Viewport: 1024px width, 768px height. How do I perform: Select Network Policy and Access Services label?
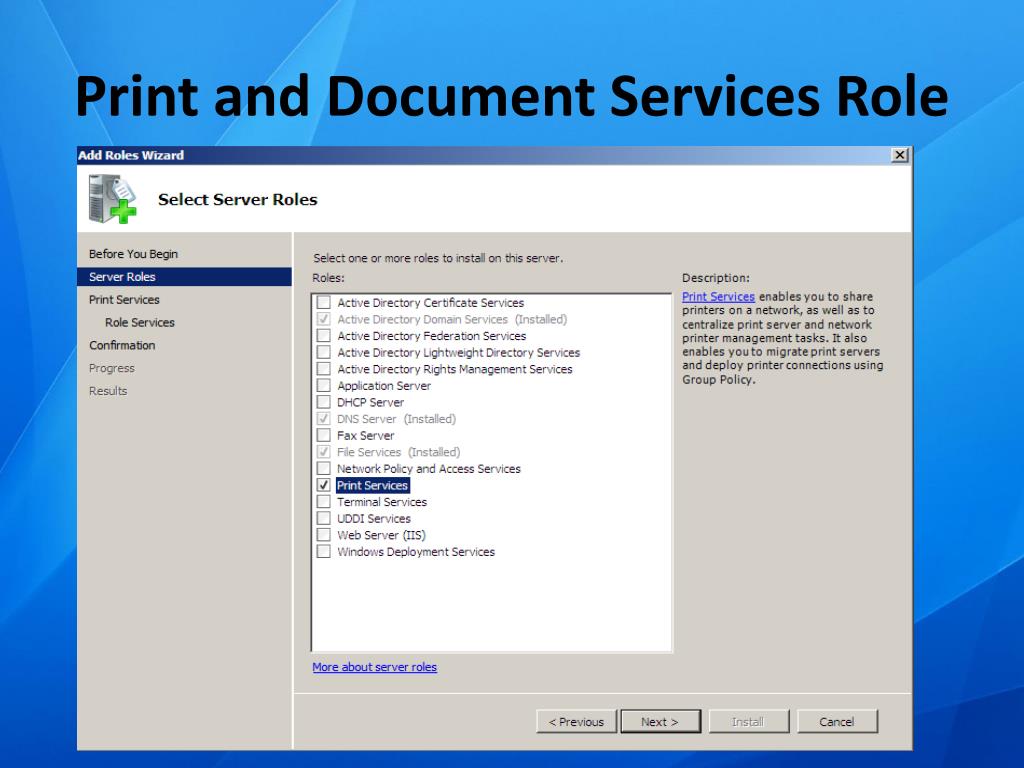pos(428,468)
